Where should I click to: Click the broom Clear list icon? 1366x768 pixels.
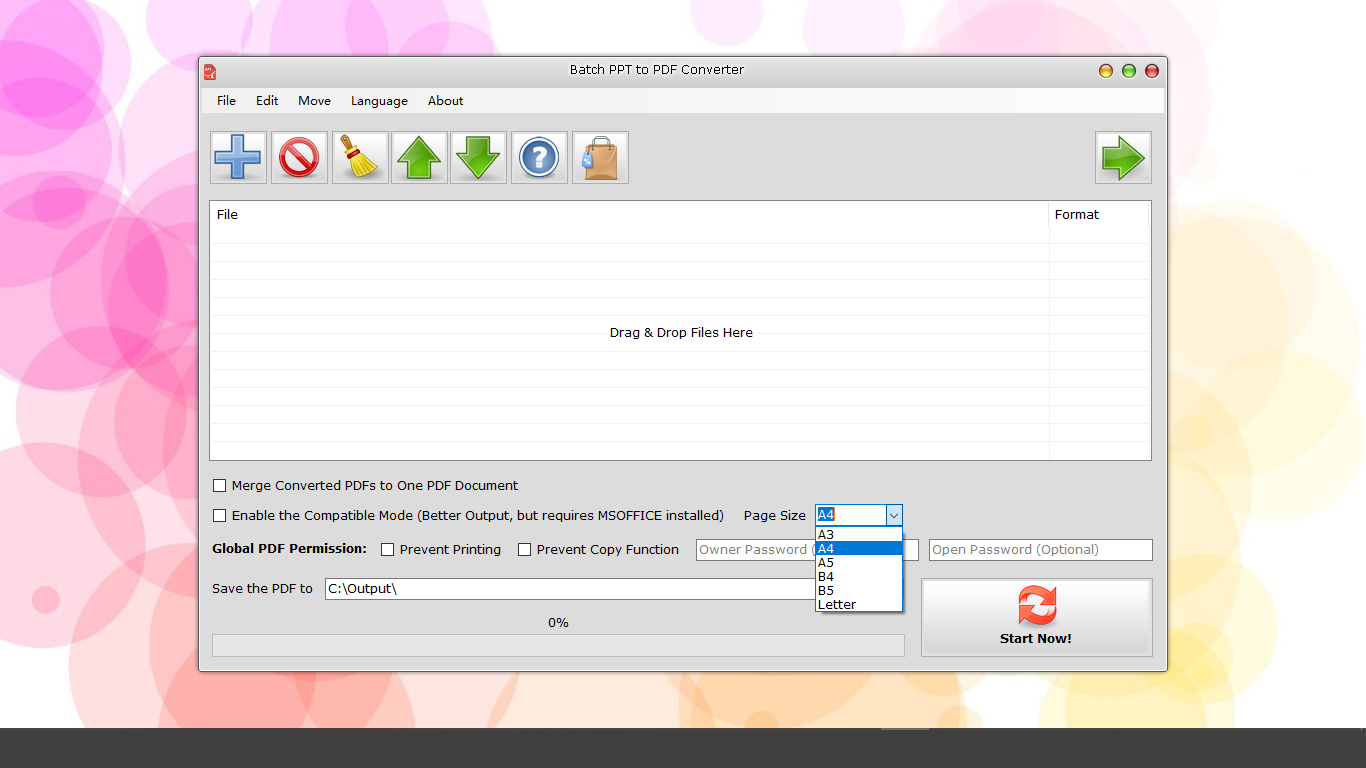(x=359, y=158)
